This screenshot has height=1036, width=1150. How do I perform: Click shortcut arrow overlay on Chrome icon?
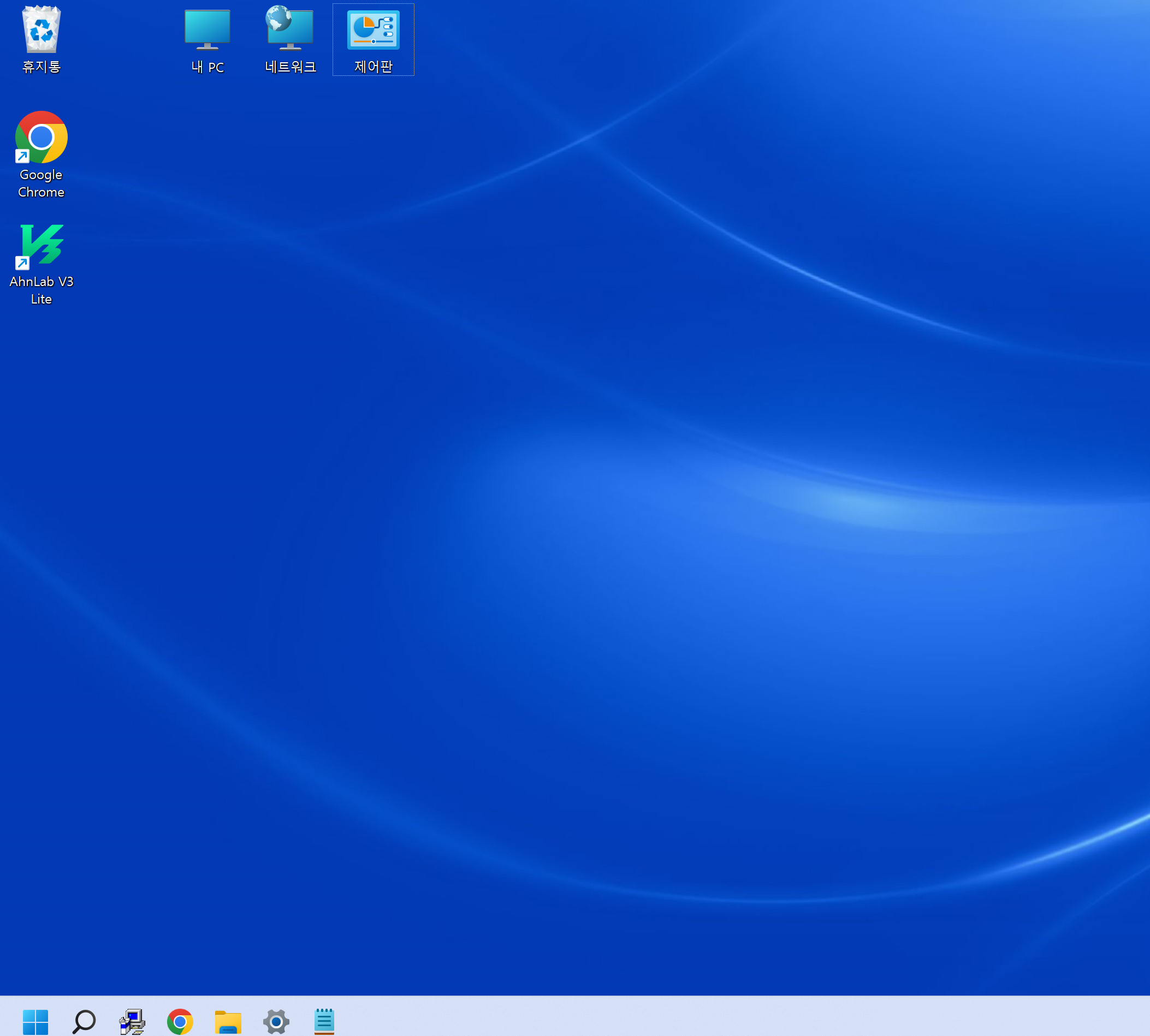click(22, 156)
